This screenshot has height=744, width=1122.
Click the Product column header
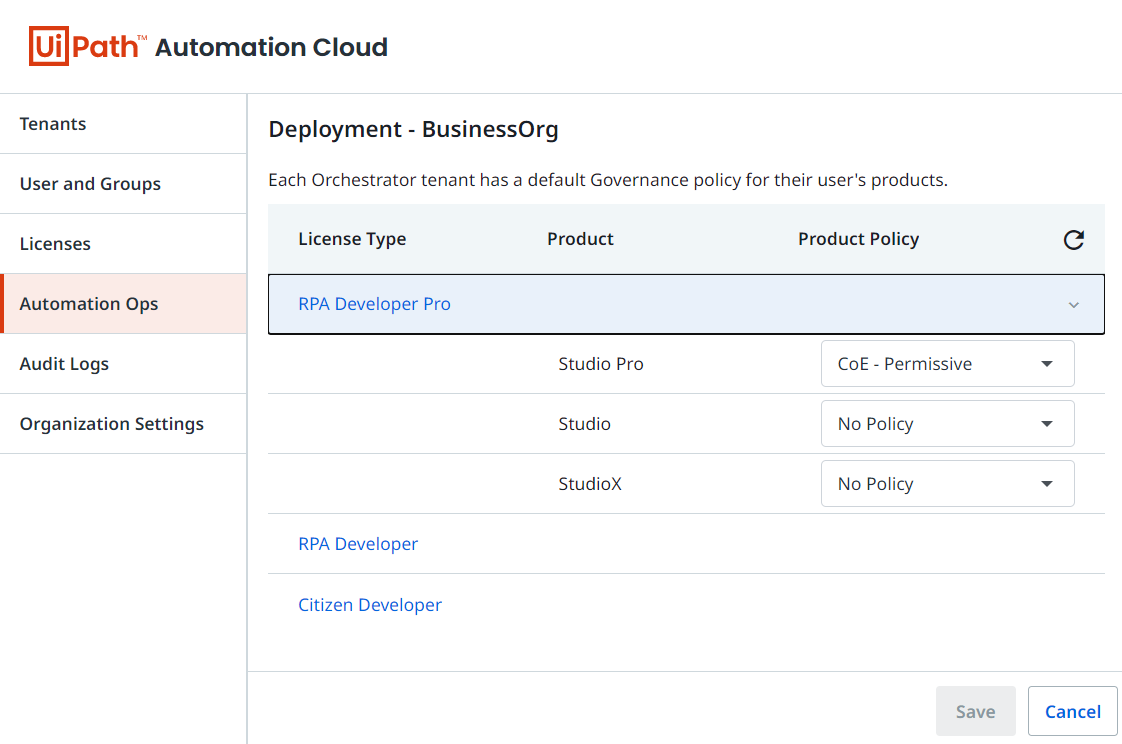pyautogui.click(x=580, y=239)
